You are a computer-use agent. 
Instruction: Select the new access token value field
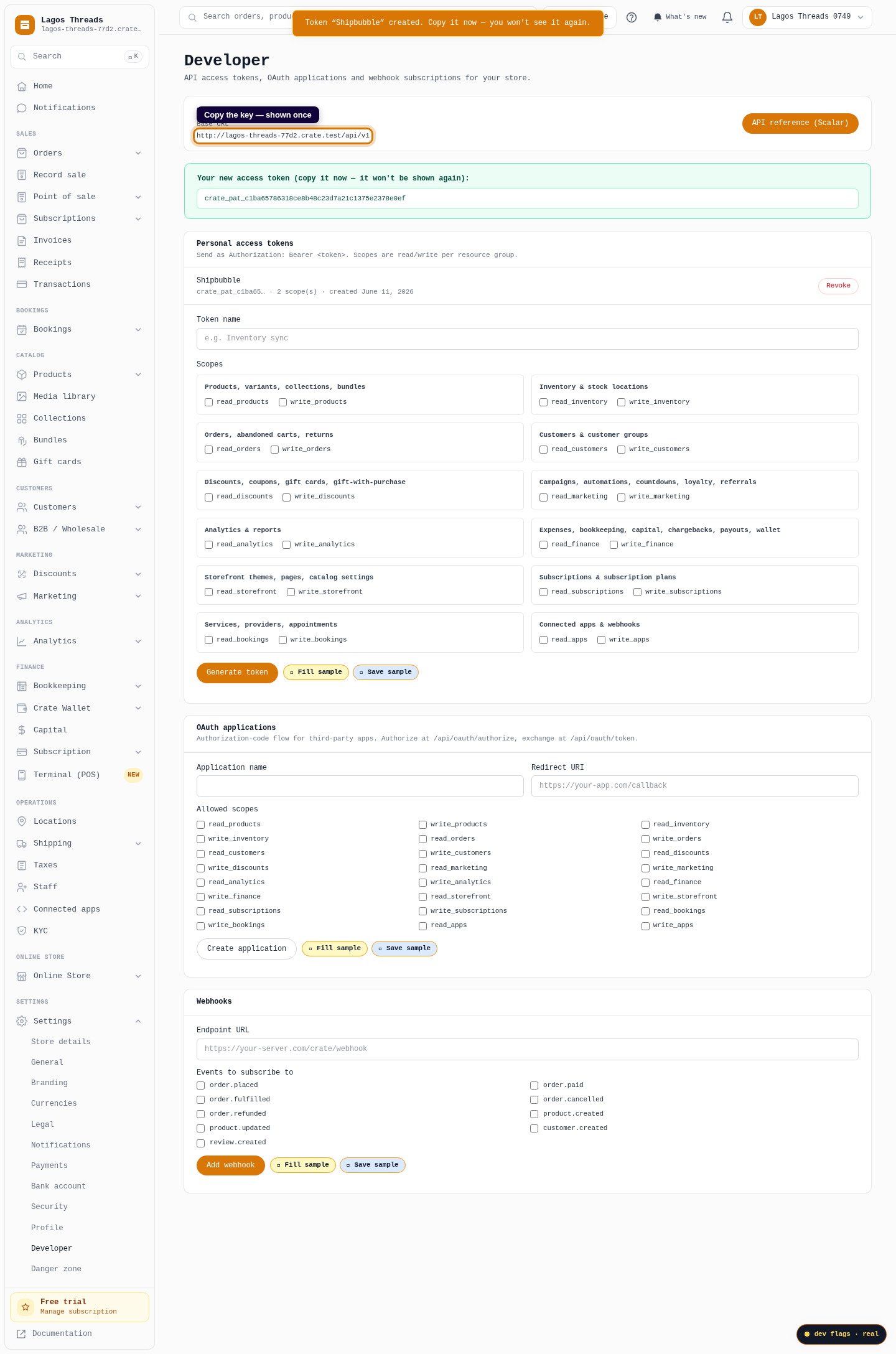pos(528,199)
